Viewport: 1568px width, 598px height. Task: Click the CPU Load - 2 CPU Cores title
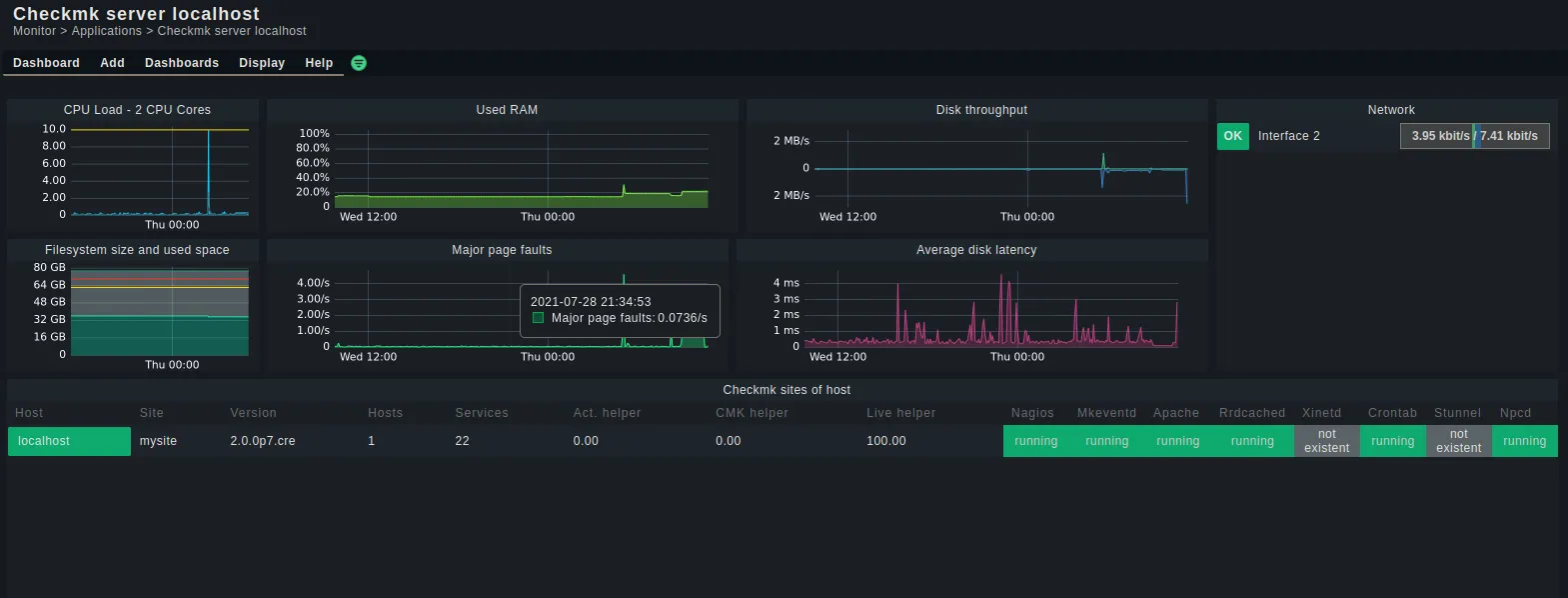coord(137,110)
